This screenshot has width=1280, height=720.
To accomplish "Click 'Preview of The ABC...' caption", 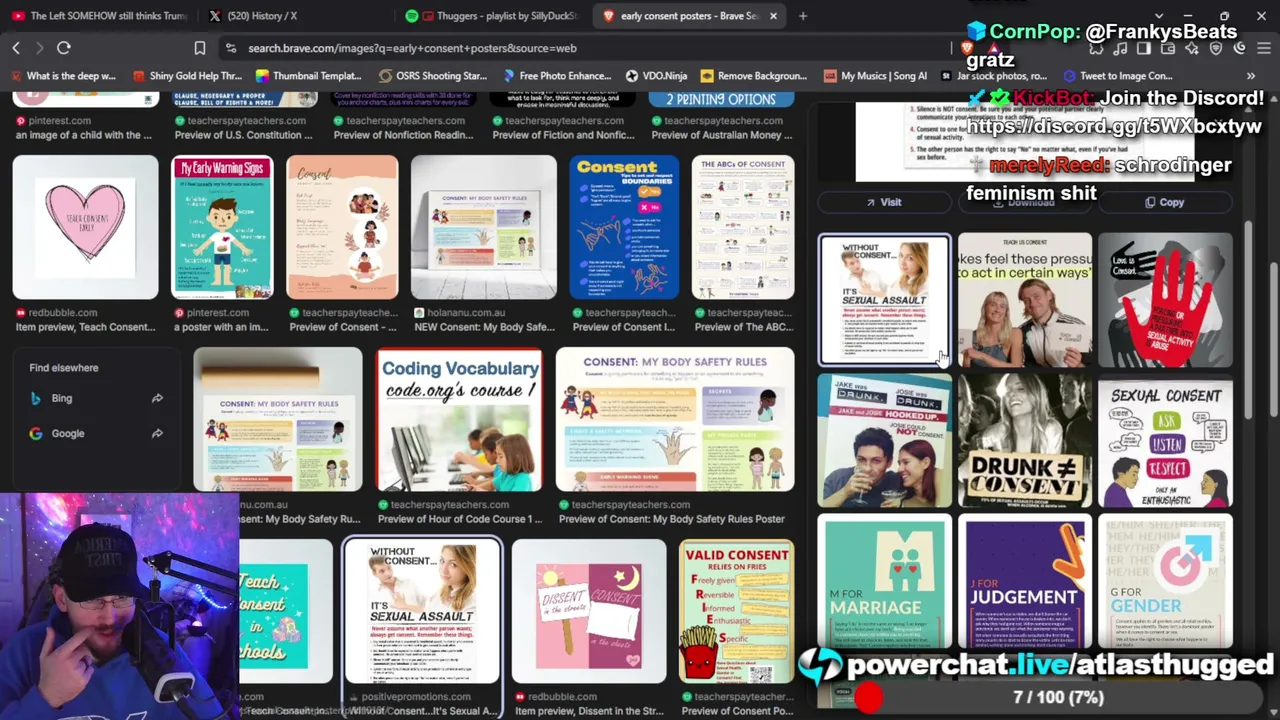I will pos(743,327).
